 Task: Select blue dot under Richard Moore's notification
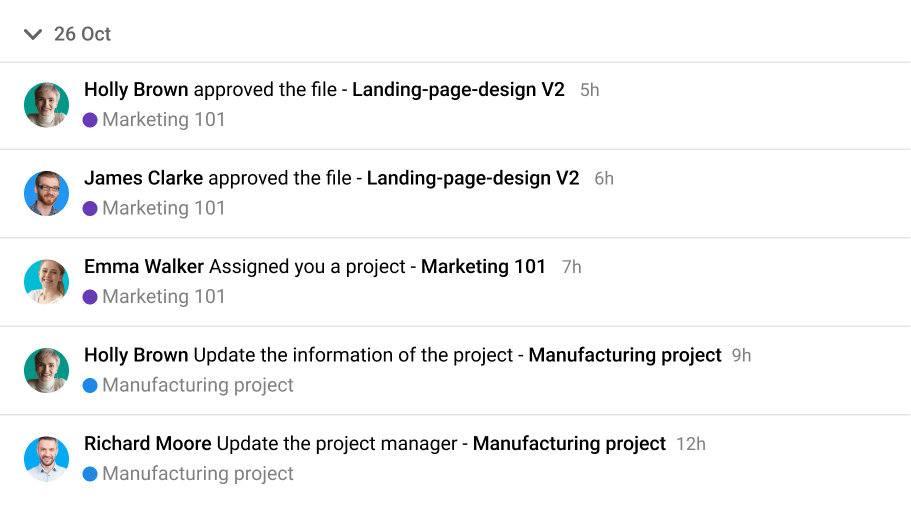coord(90,474)
